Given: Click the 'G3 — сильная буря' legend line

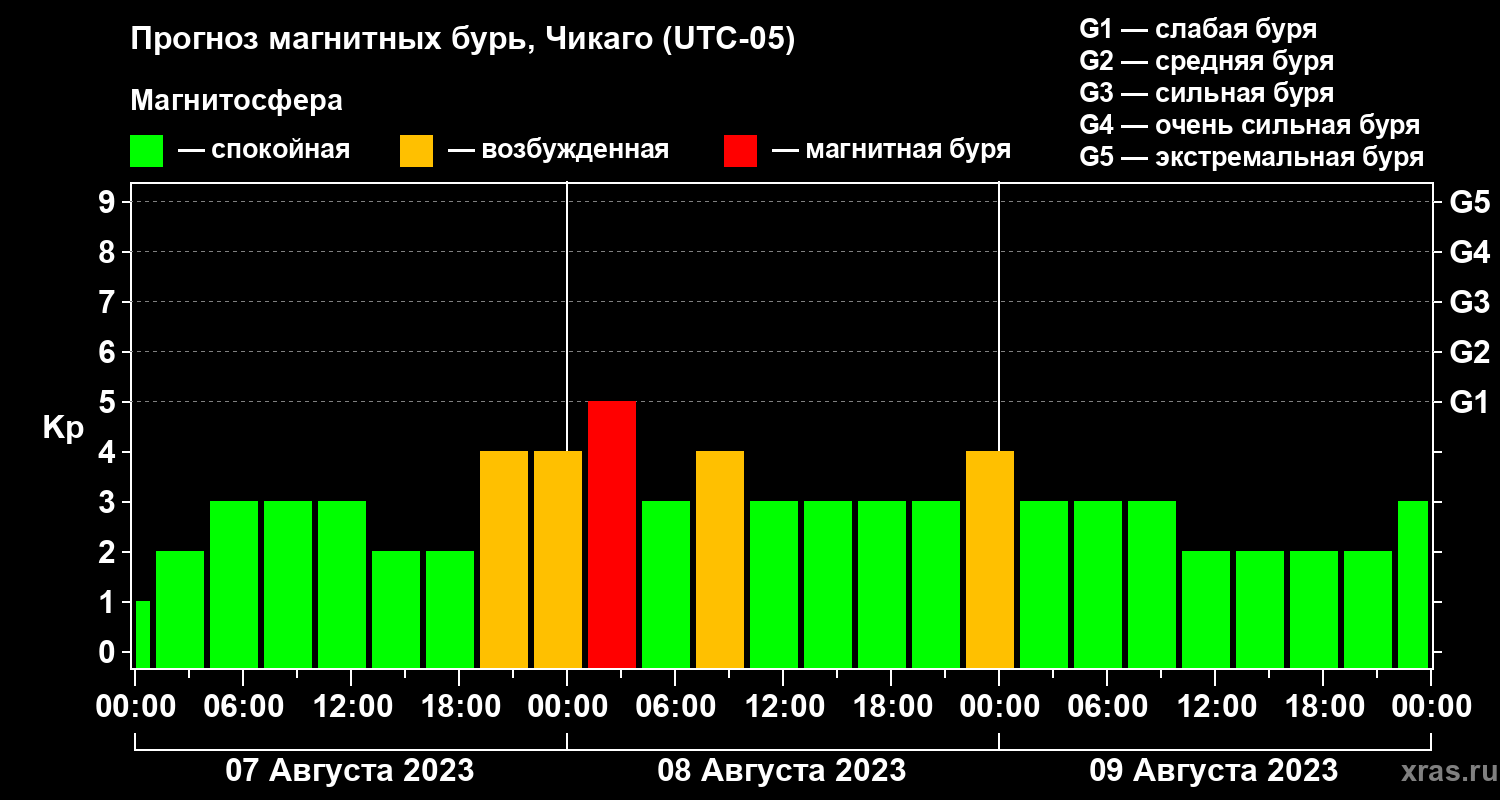Looking at the screenshot, I should [x=1206, y=93].
